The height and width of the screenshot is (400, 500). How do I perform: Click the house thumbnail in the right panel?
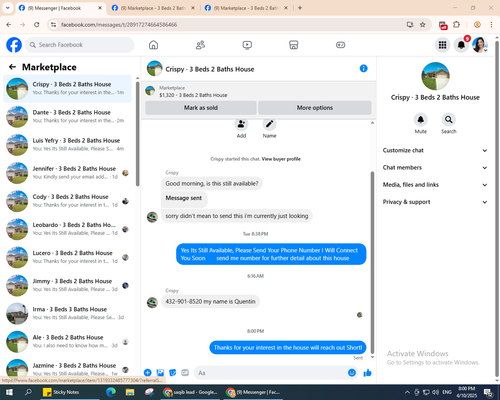[435, 76]
